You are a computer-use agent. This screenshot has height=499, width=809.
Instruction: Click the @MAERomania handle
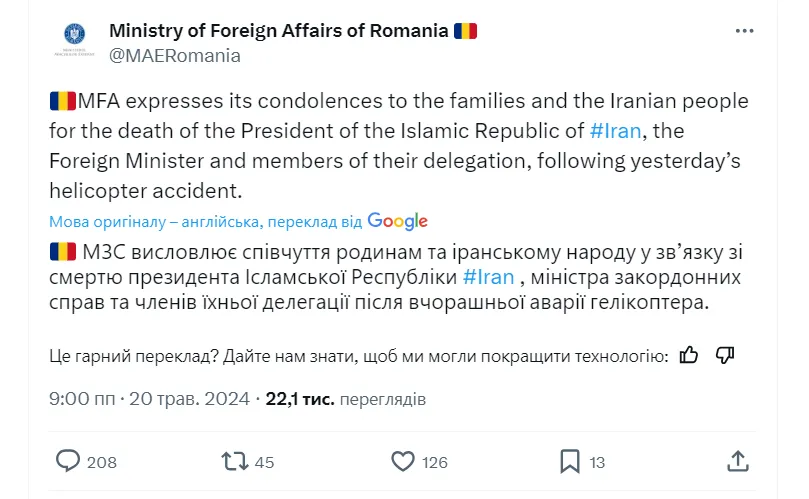[x=174, y=55]
